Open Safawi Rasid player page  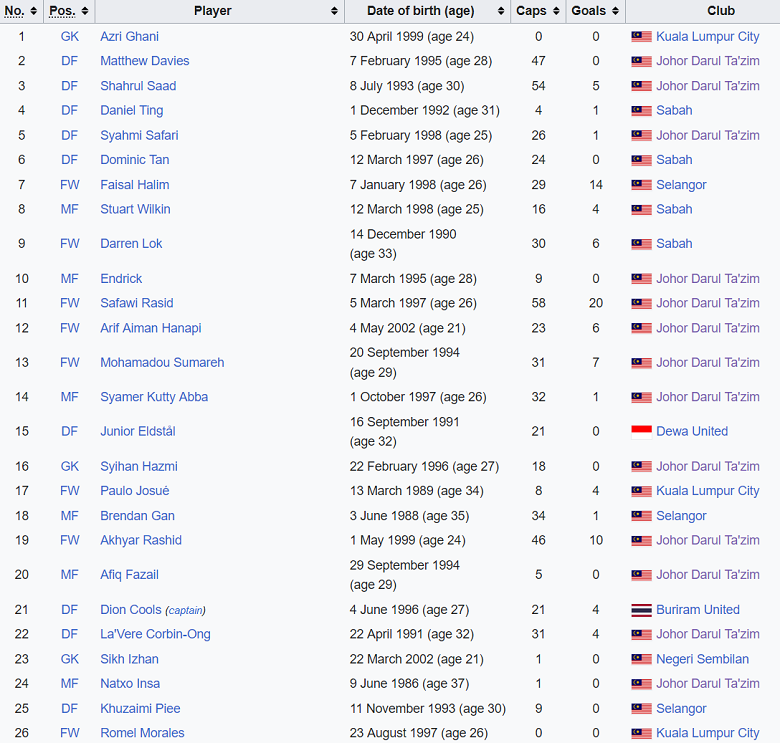(x=136, y=303)
